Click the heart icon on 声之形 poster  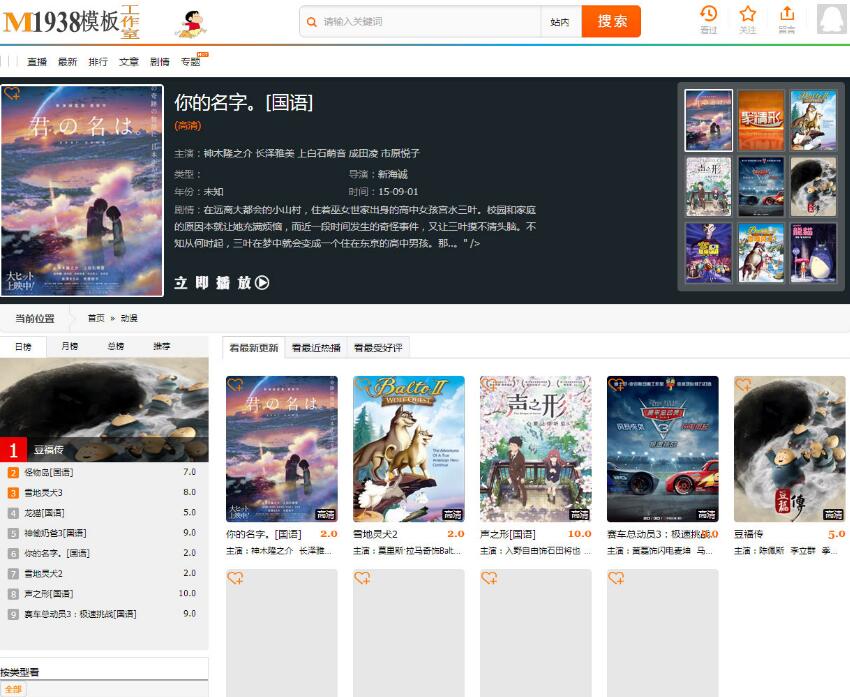(x=487, y=382)
